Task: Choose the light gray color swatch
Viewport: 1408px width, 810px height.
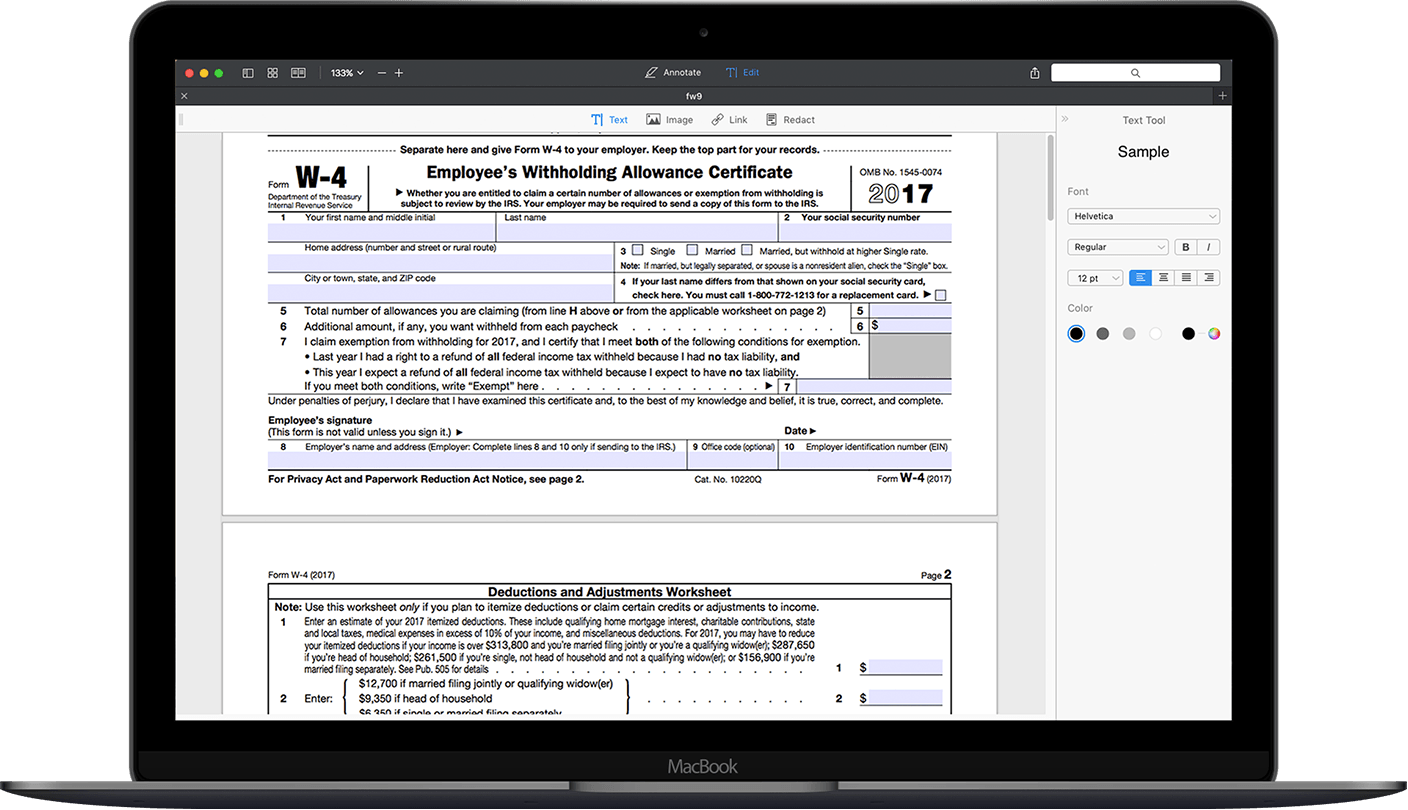Action: coord(1129,334)
